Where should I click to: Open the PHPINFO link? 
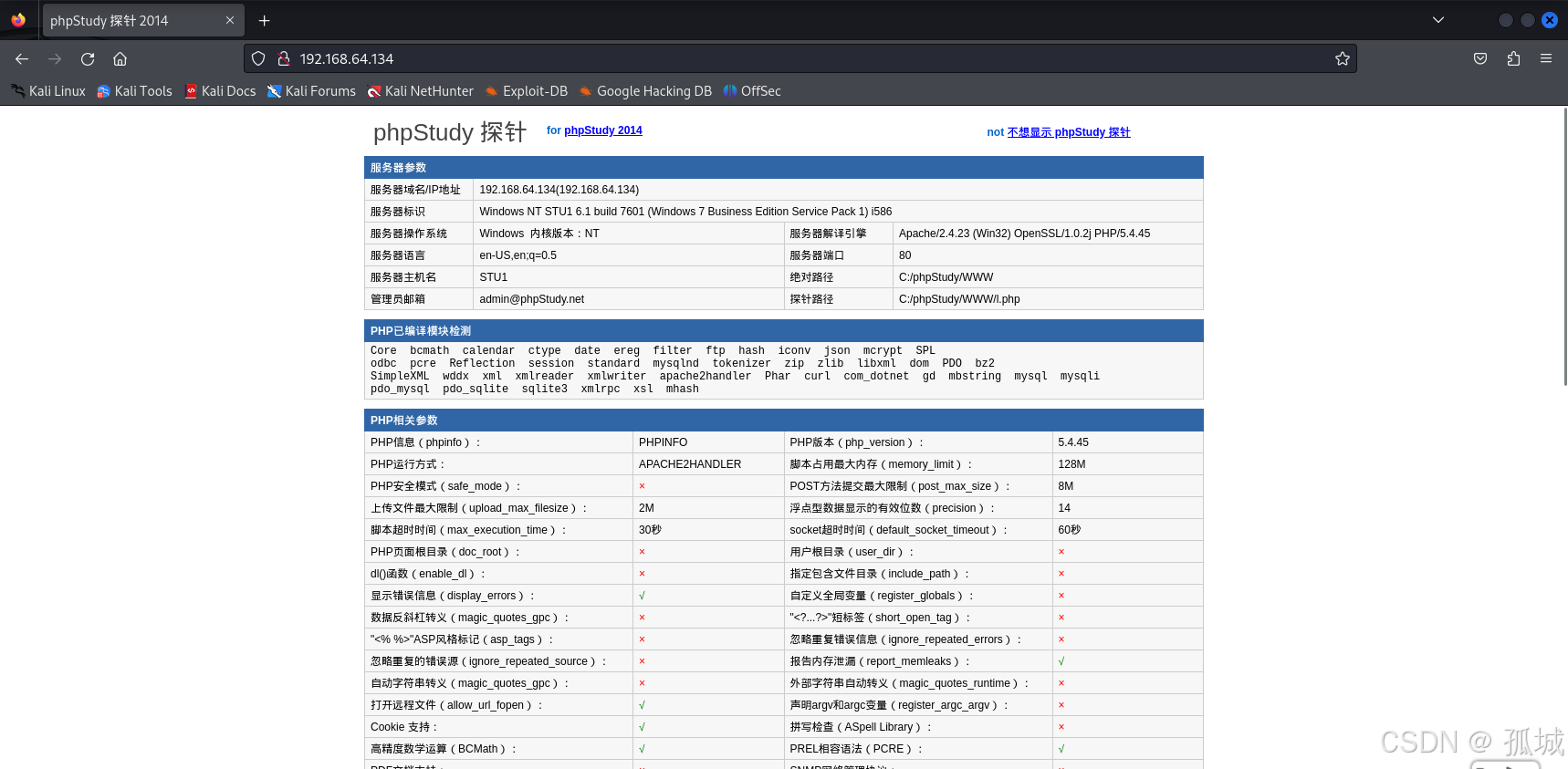[x=663, y=442]
